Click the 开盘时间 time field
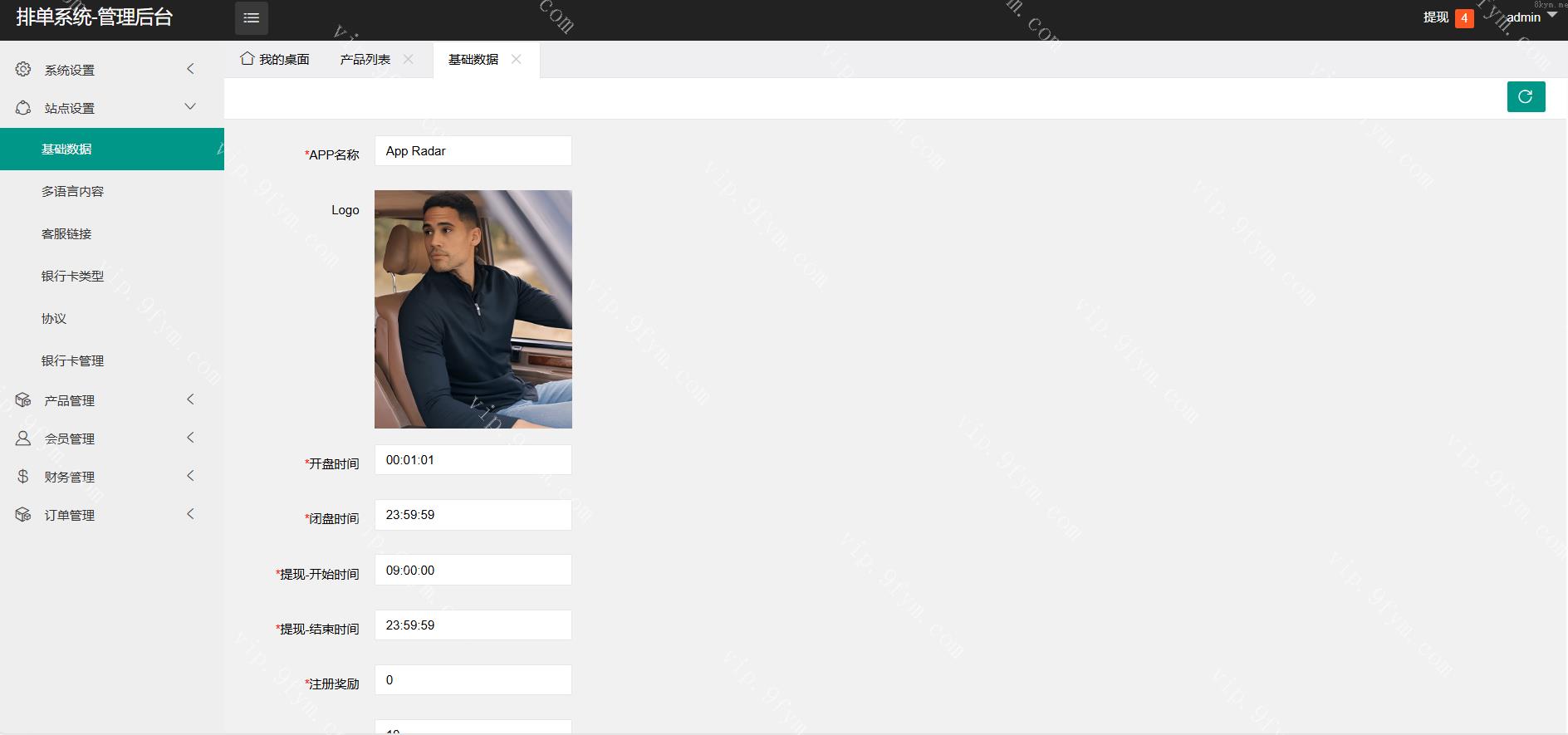 (x=473, y=460)
